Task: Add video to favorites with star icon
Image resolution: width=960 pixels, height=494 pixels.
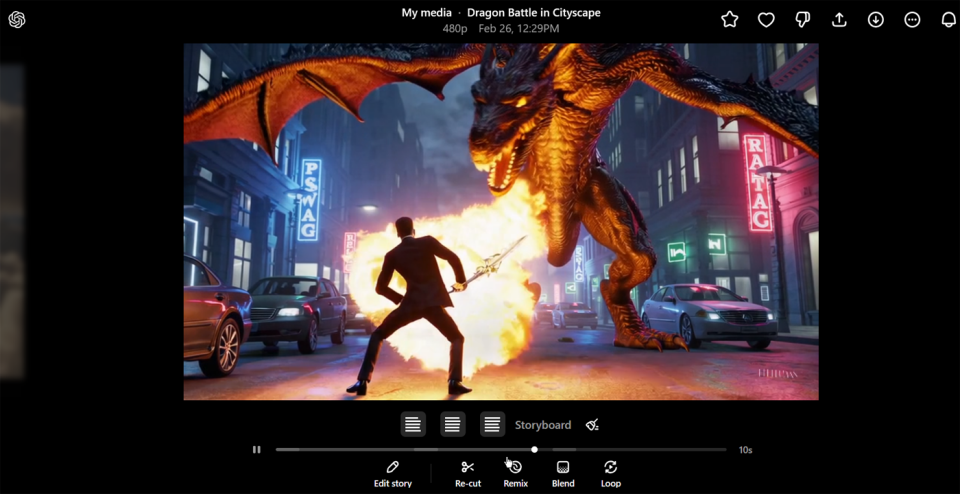Action: [729, 20]
